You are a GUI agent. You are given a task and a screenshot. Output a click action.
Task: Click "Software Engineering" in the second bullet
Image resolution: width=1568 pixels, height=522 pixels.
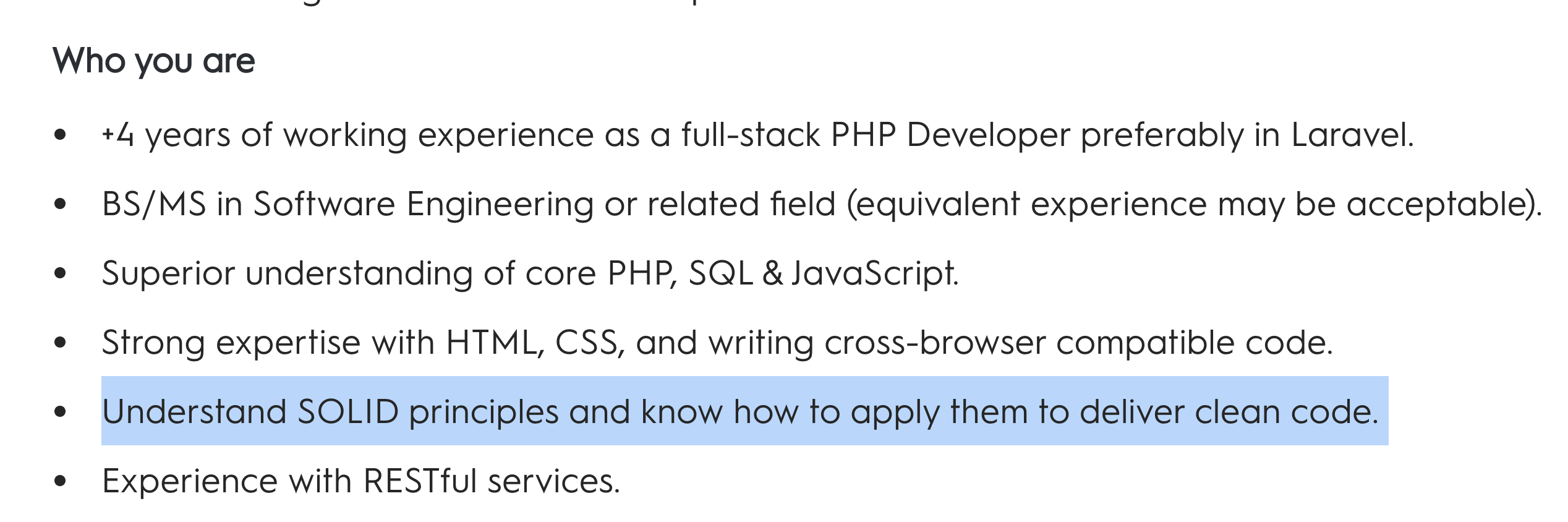424,203
